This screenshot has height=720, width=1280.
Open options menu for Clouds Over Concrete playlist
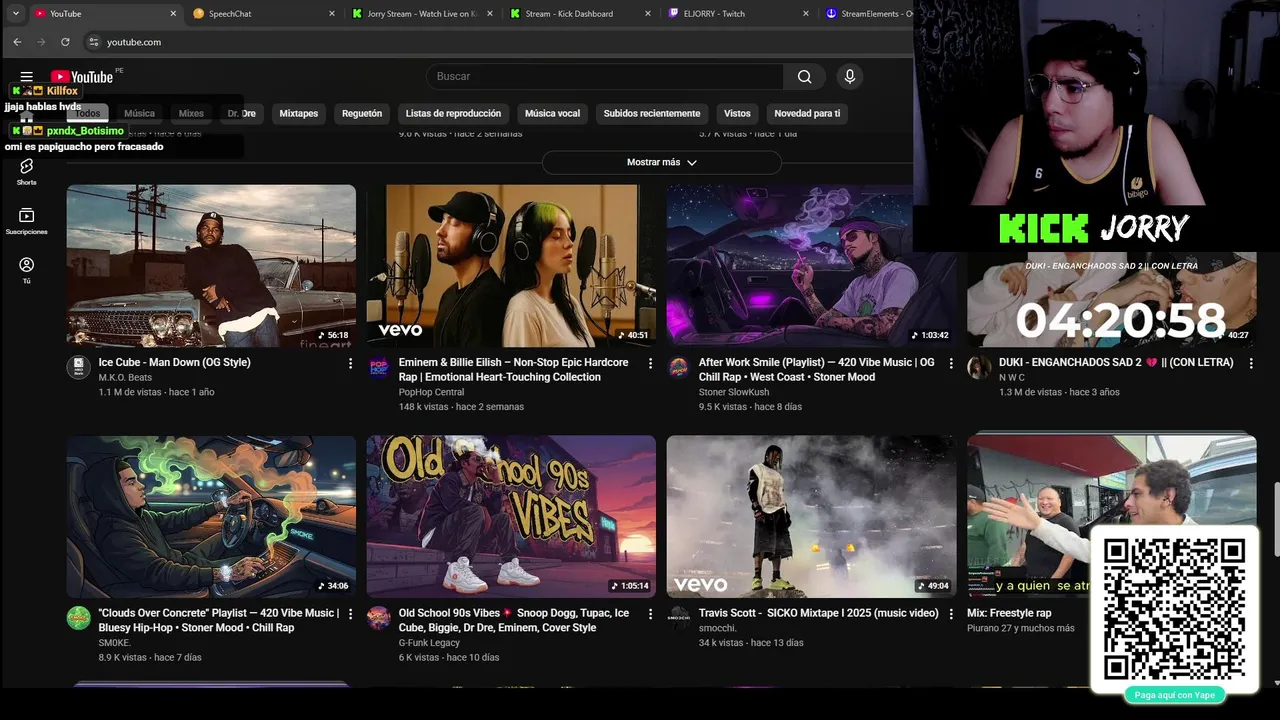point(350,613)
